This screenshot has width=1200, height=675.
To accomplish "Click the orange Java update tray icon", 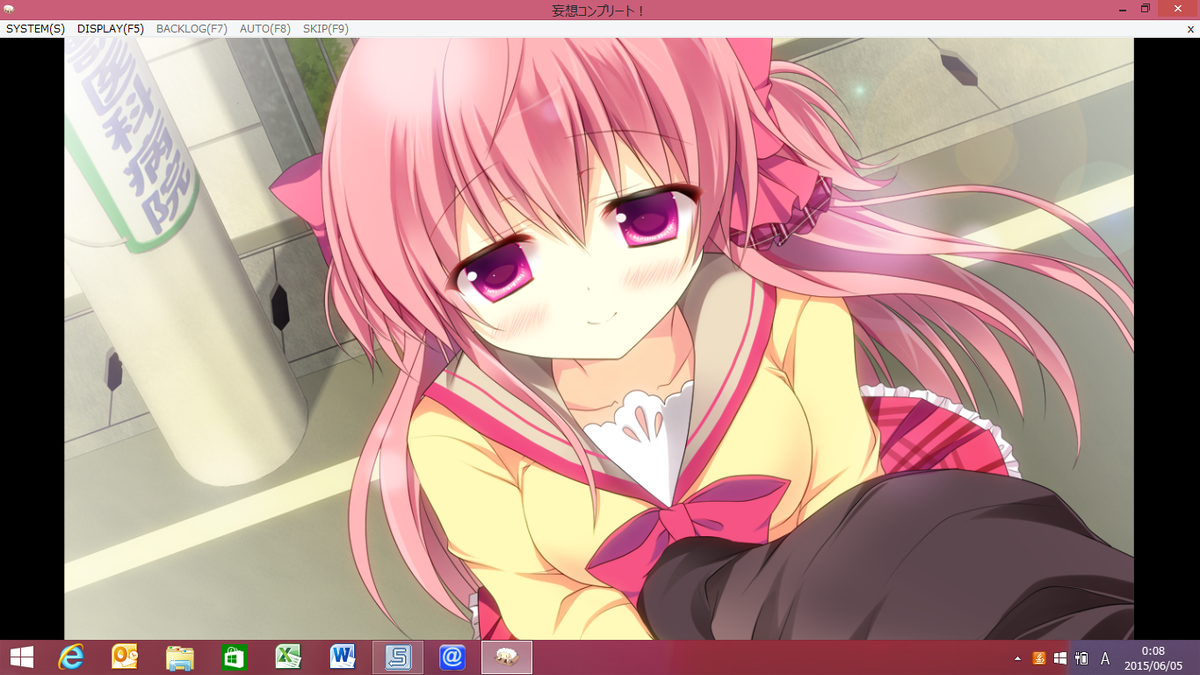I will (x=1039, y=658).
